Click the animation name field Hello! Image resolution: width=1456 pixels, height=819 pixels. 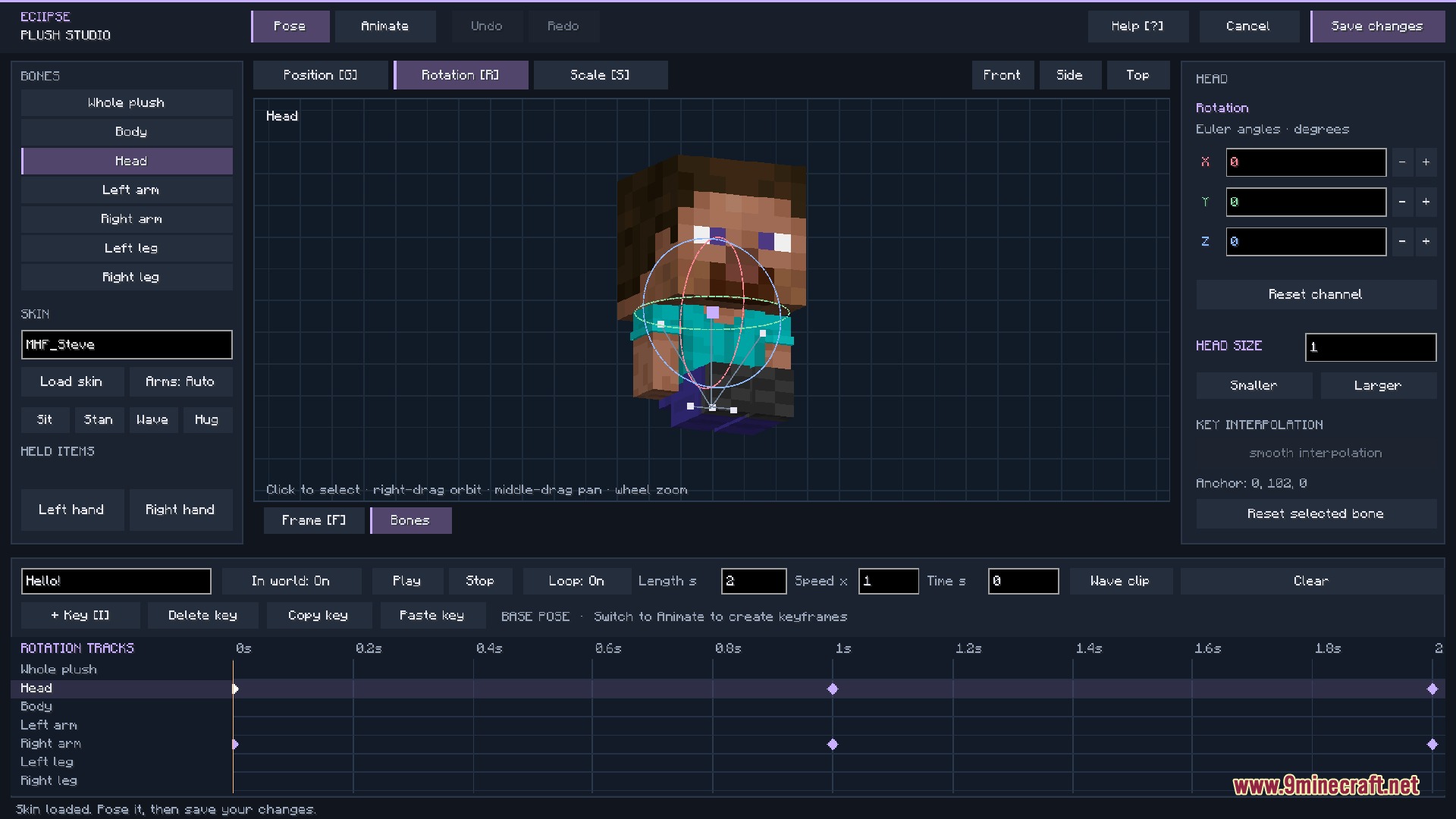coord(116,582)
